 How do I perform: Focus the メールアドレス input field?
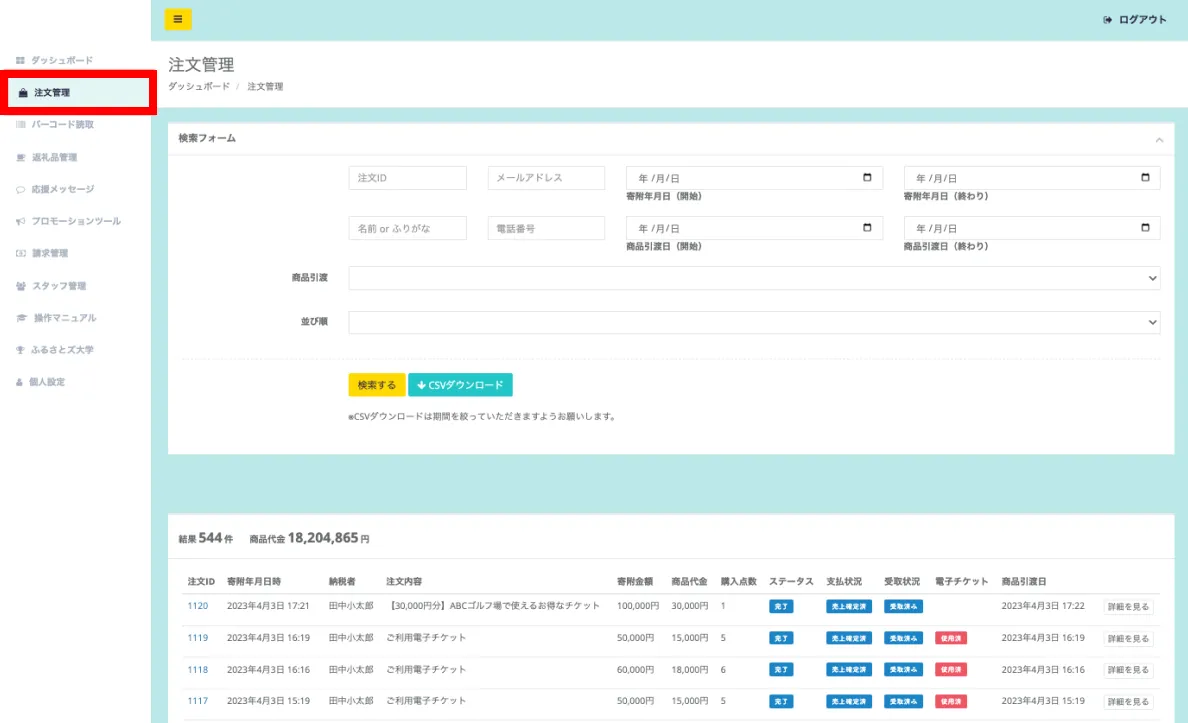(x=546, y=178)
